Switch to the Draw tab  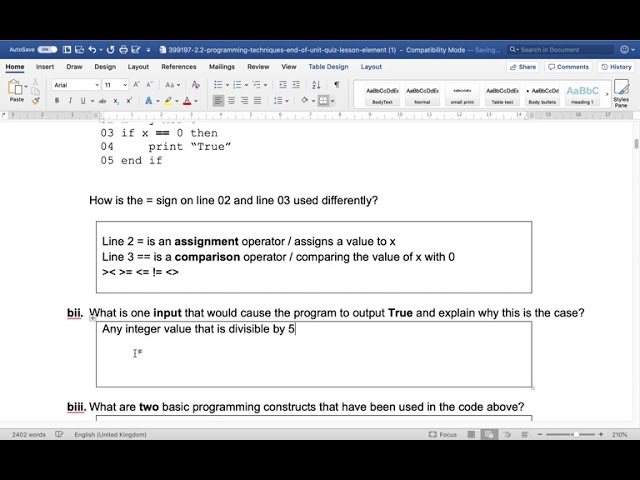pos(74,67)
